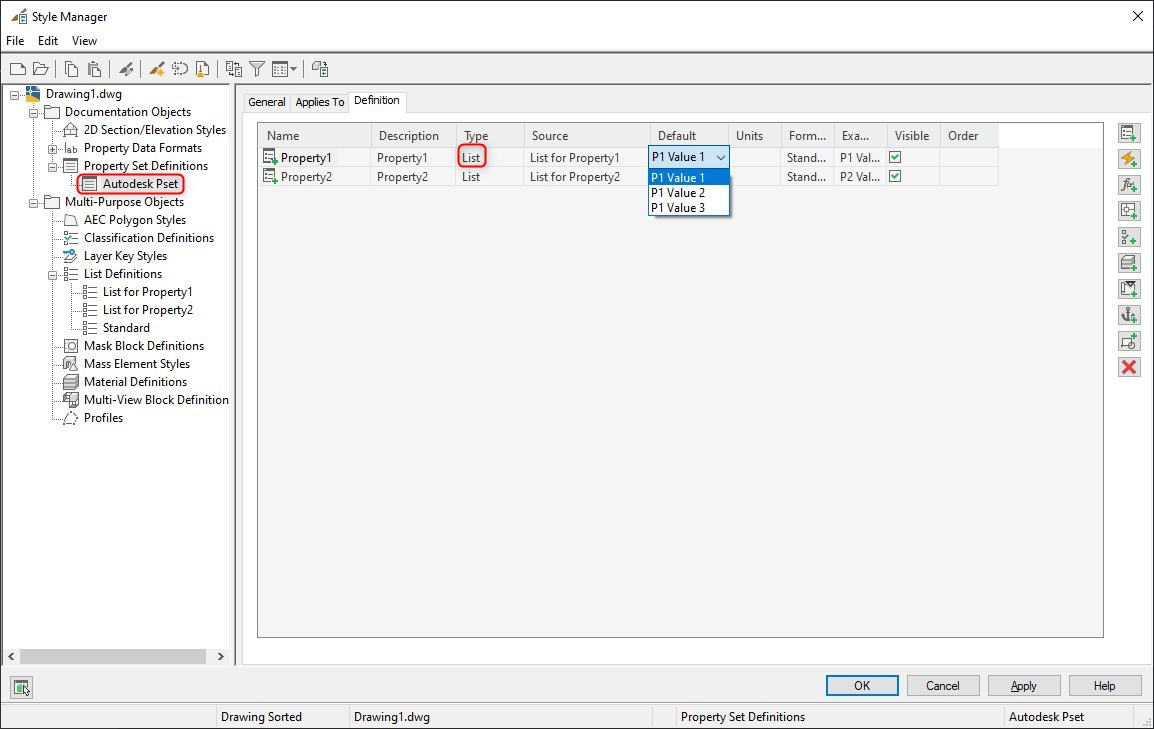Switch to the Applies To tab
This screenshot has height=729, width=1154.
[x=319, y=102]
